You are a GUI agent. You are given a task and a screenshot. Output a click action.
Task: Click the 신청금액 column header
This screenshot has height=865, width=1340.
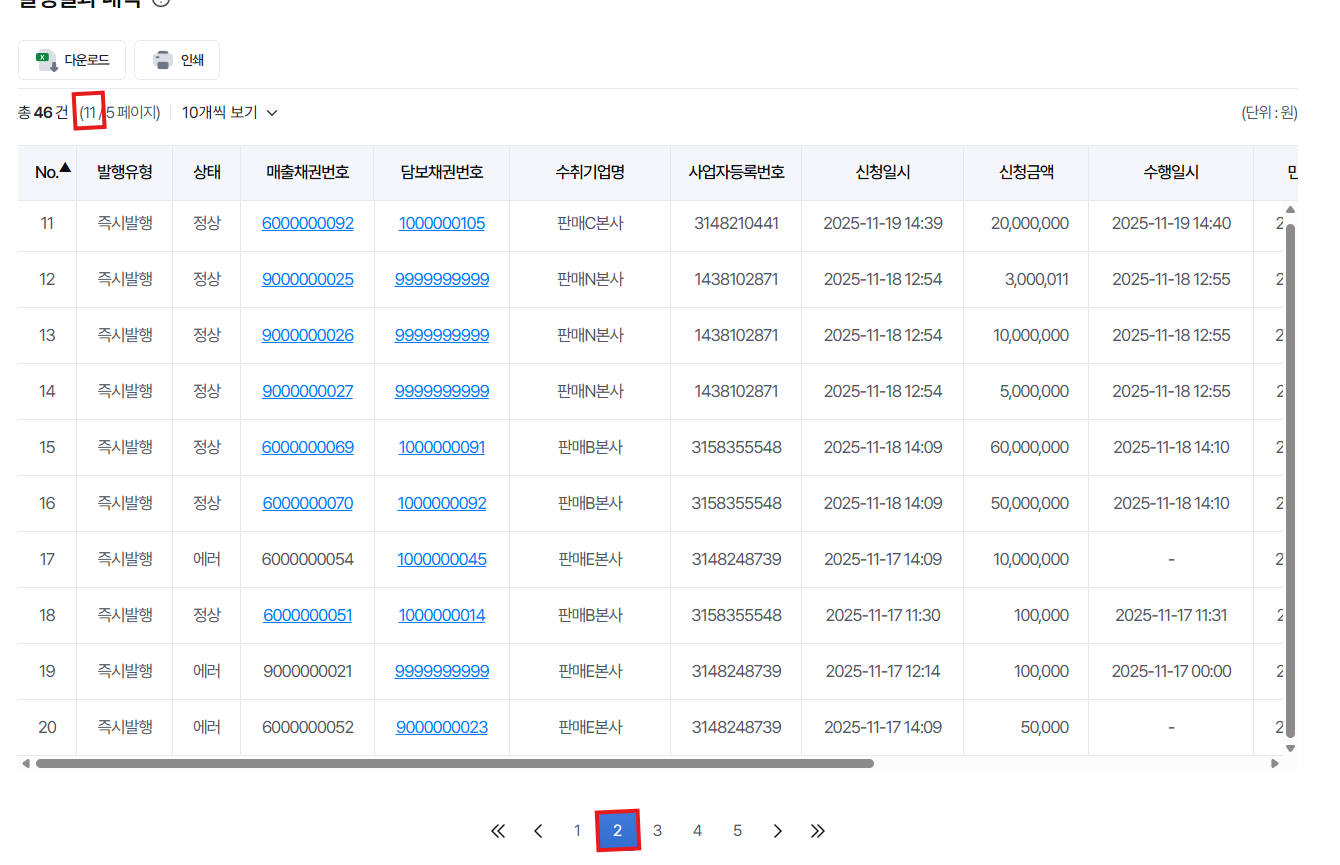pyautogui.click(x=1026, y=173)
